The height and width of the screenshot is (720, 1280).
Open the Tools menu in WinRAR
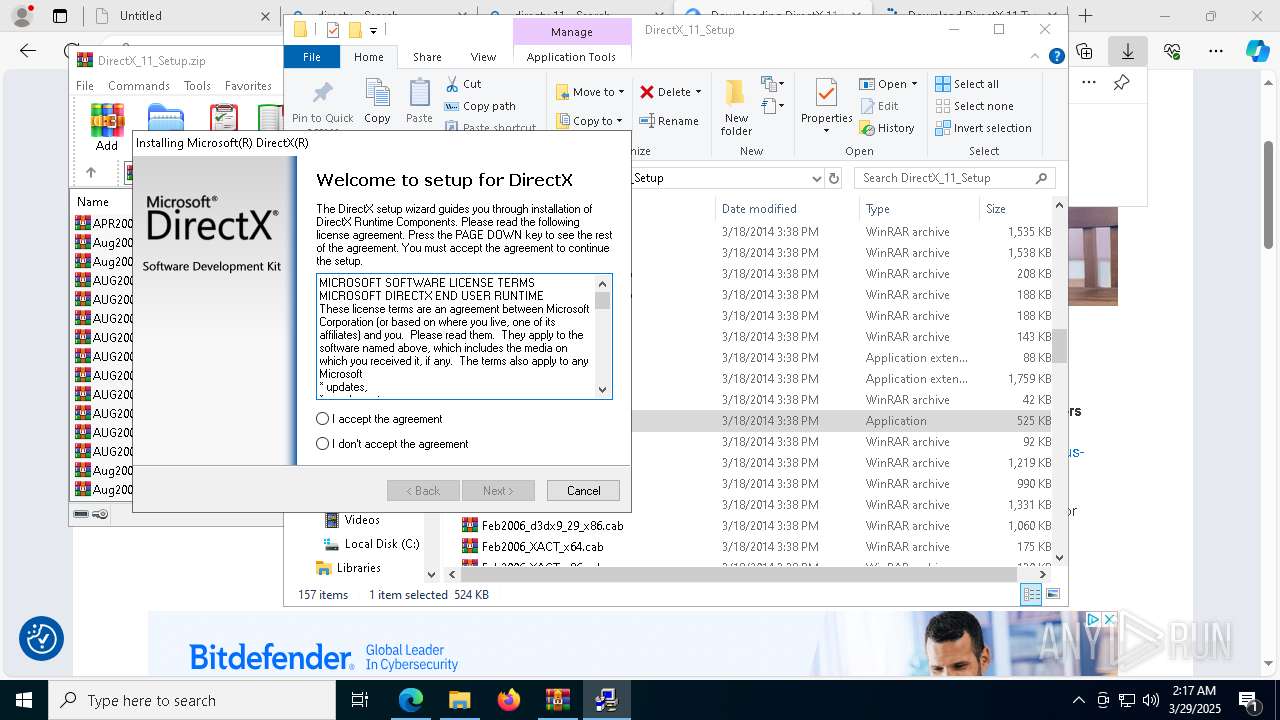197,86
